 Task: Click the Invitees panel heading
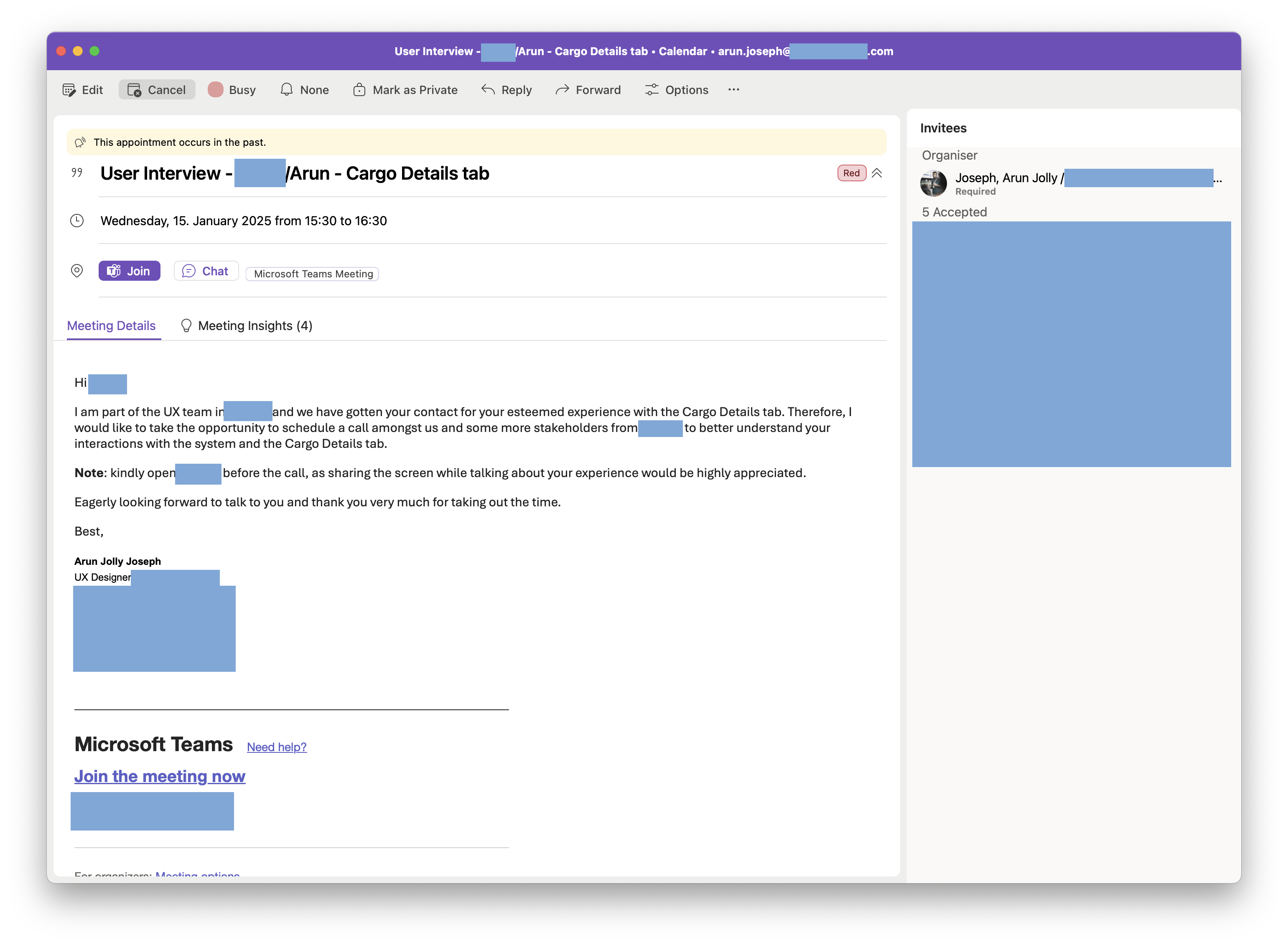[944, 128]
